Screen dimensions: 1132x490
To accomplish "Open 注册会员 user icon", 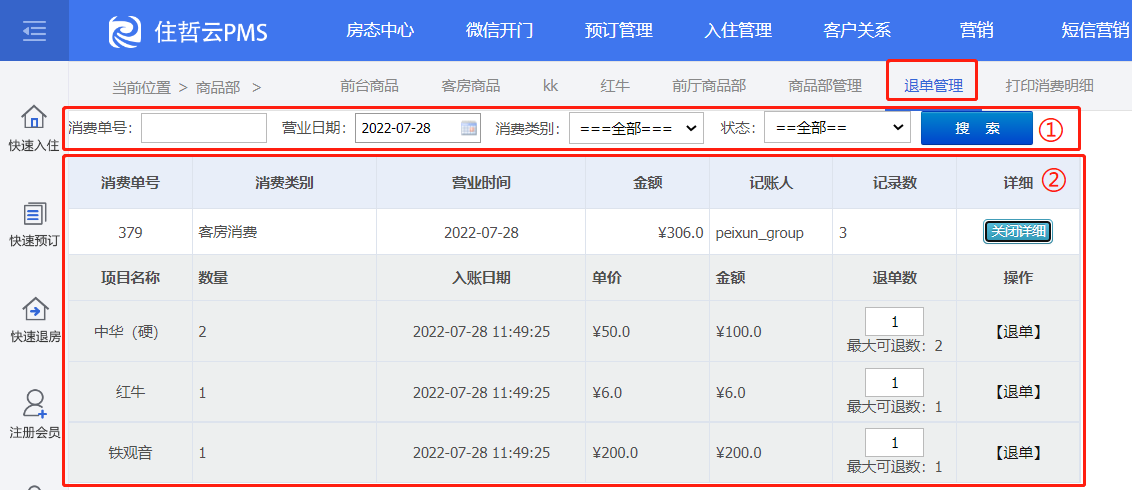I will (x=34, y=404).
